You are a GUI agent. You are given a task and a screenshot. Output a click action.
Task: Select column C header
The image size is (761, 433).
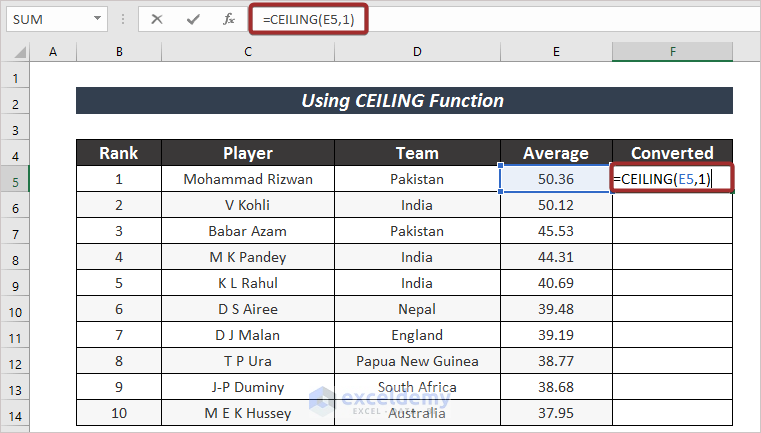pyautogui.click(x=246, y=52)
